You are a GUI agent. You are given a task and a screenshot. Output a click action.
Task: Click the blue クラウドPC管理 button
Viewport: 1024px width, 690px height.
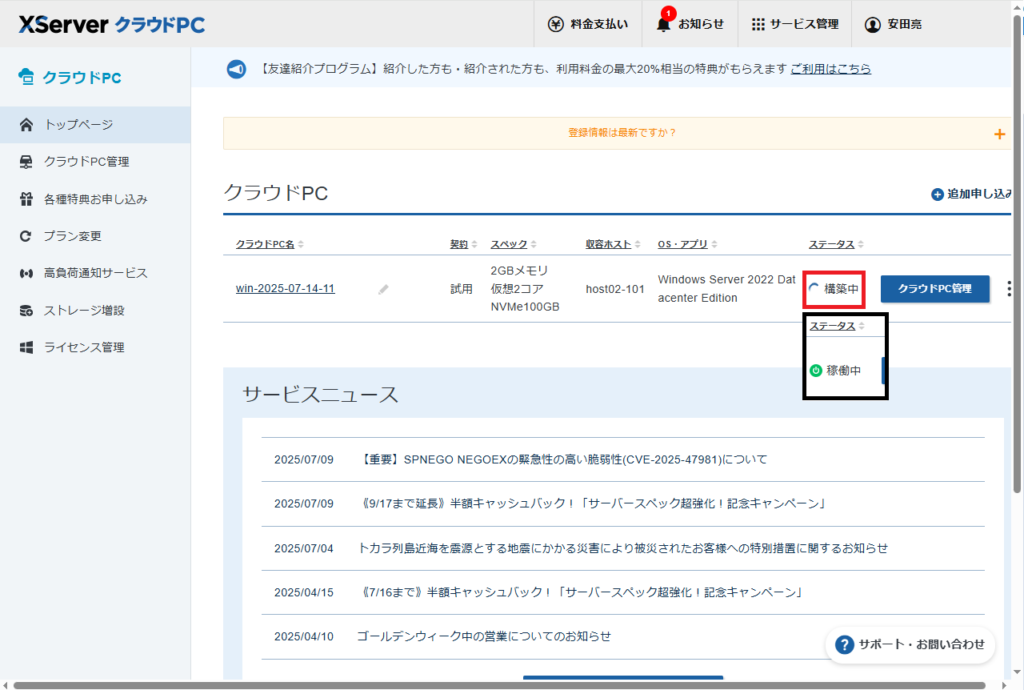(x=935, y=289)
